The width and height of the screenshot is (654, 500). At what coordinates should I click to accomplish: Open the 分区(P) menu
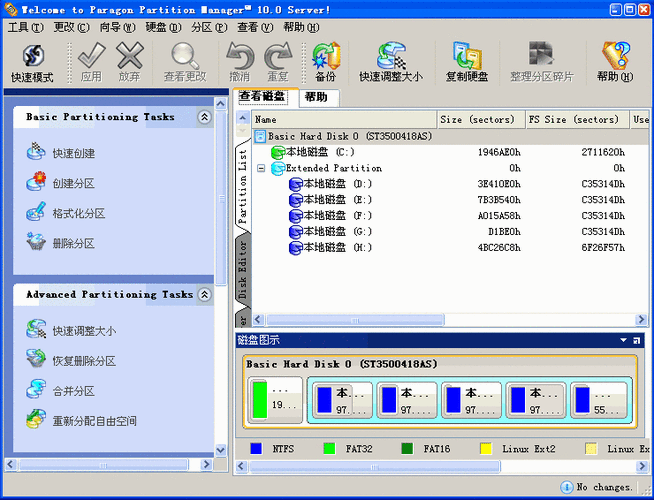click(209, 28)
